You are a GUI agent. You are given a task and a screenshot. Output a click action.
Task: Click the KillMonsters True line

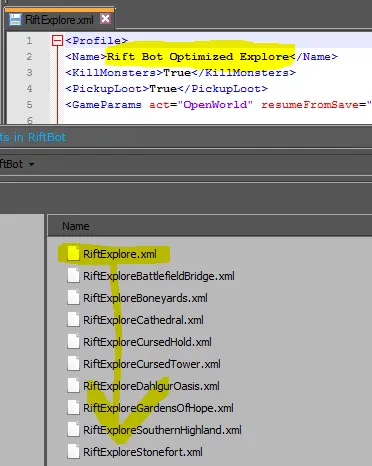coord(180,73)
